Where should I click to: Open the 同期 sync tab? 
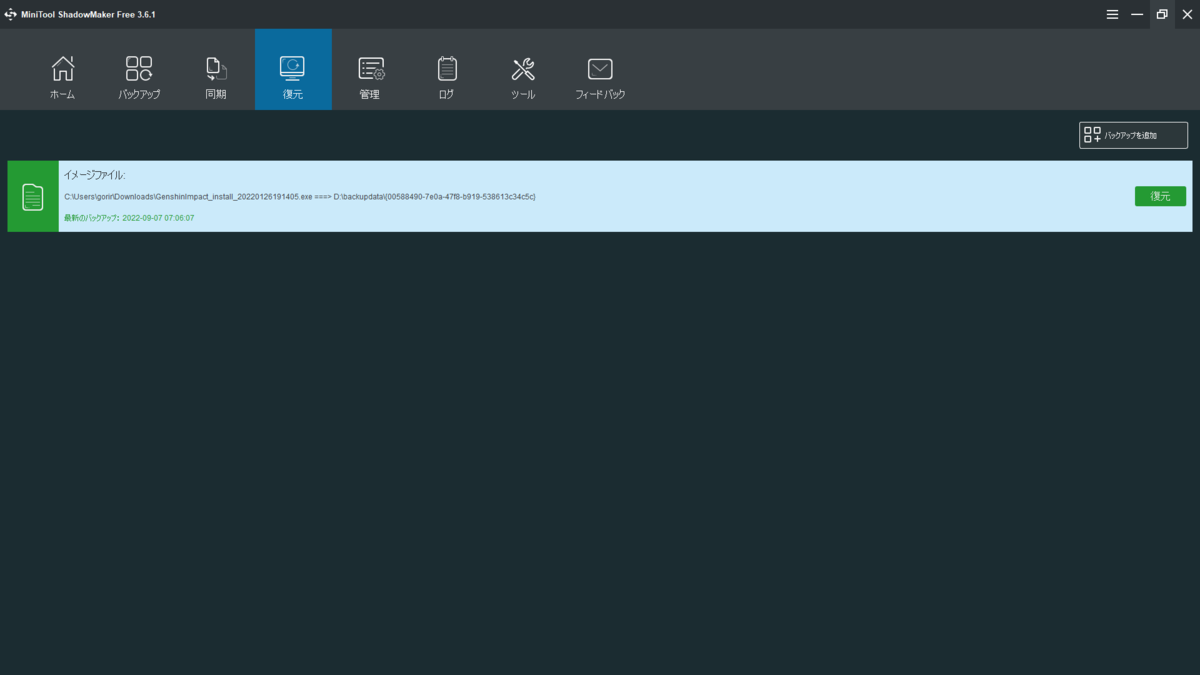click(216, 70)
